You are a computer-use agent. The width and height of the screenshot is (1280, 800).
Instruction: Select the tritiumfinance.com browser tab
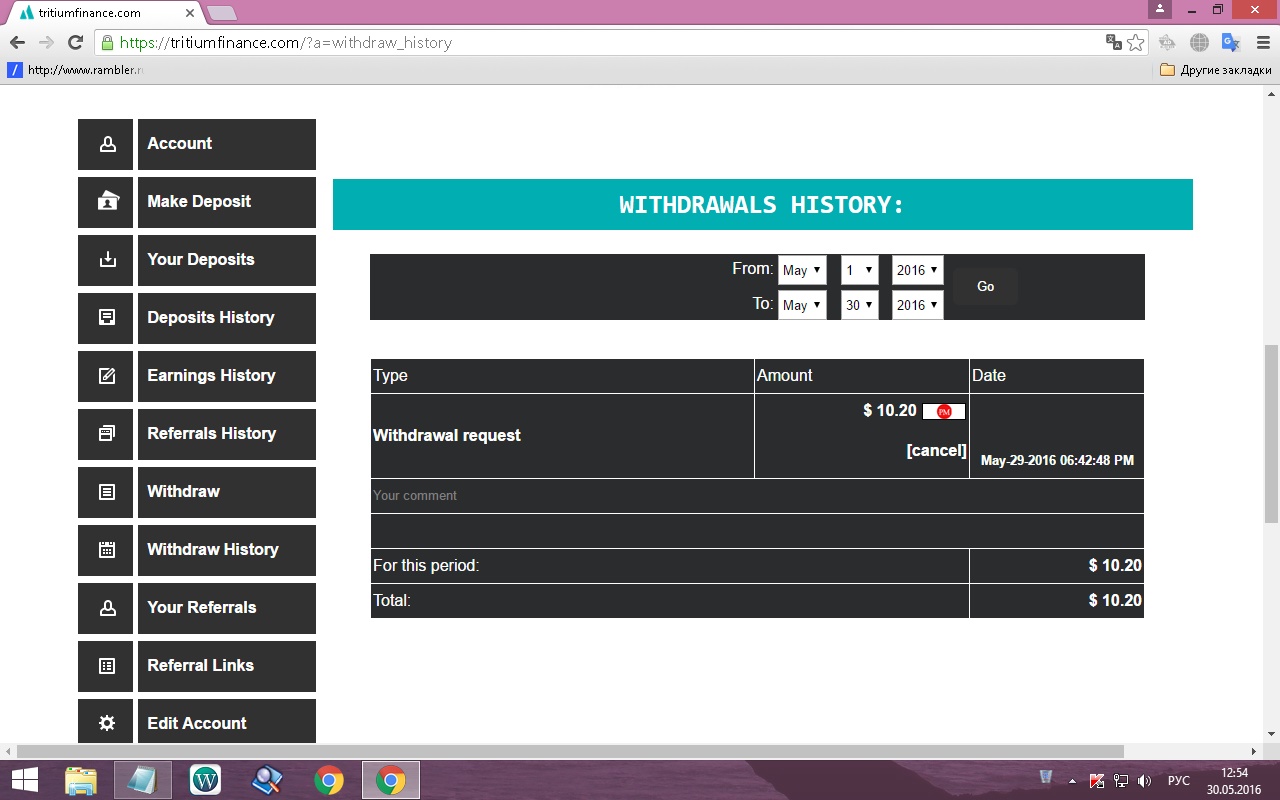(105, 13)
